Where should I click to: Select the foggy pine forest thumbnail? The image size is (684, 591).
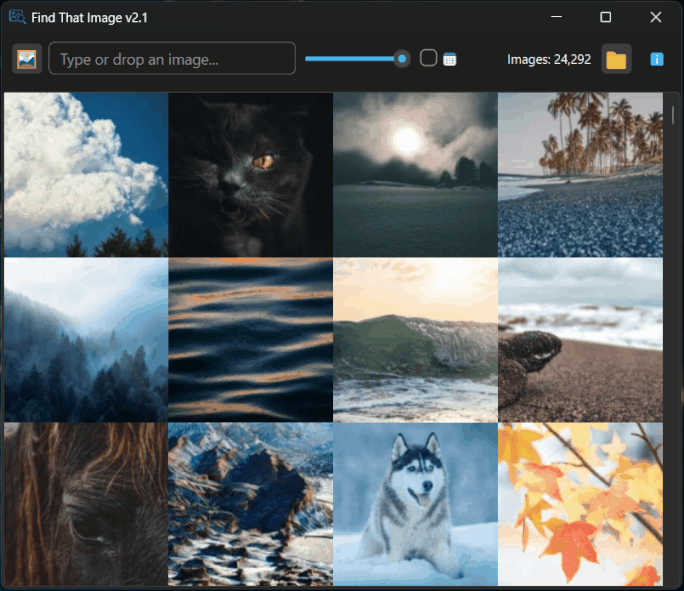tap(86, 339)
